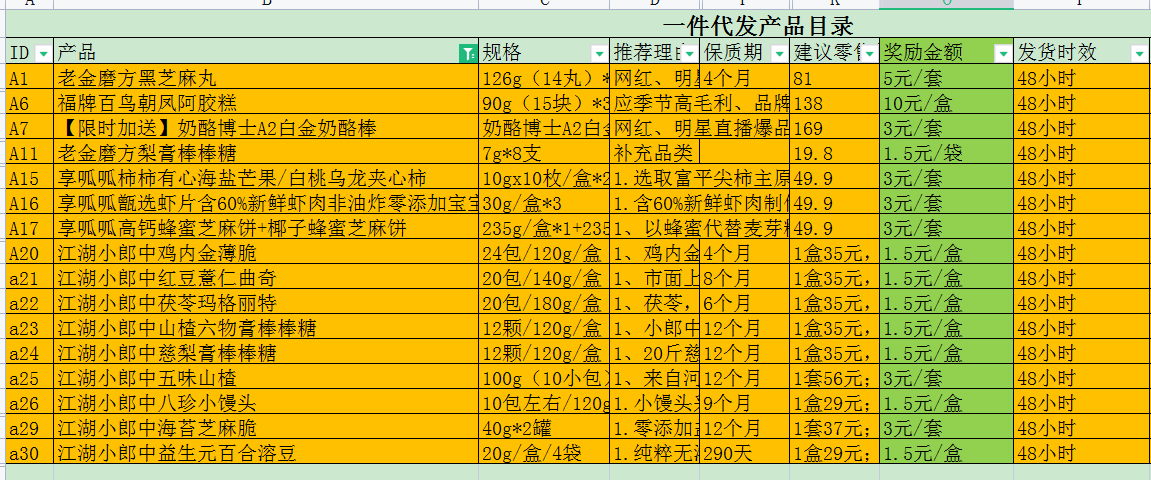
Task: Click ID cell A7
Action: pos(30,128)
